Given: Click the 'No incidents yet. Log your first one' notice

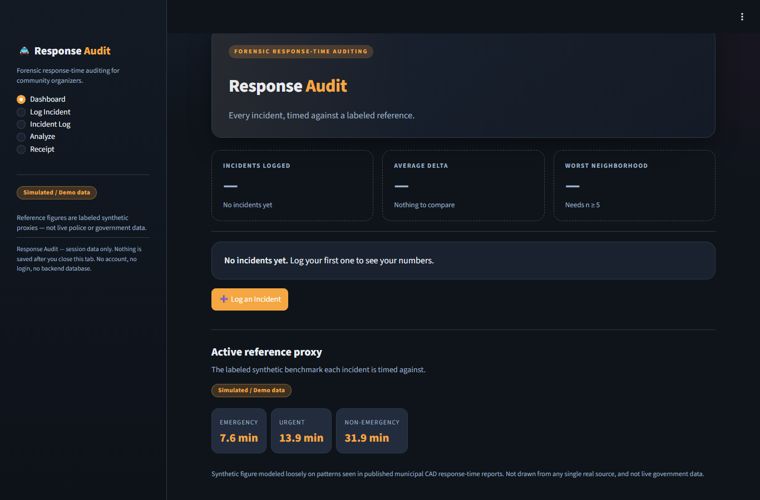Looking at the screenshot, I should point(463,261).
